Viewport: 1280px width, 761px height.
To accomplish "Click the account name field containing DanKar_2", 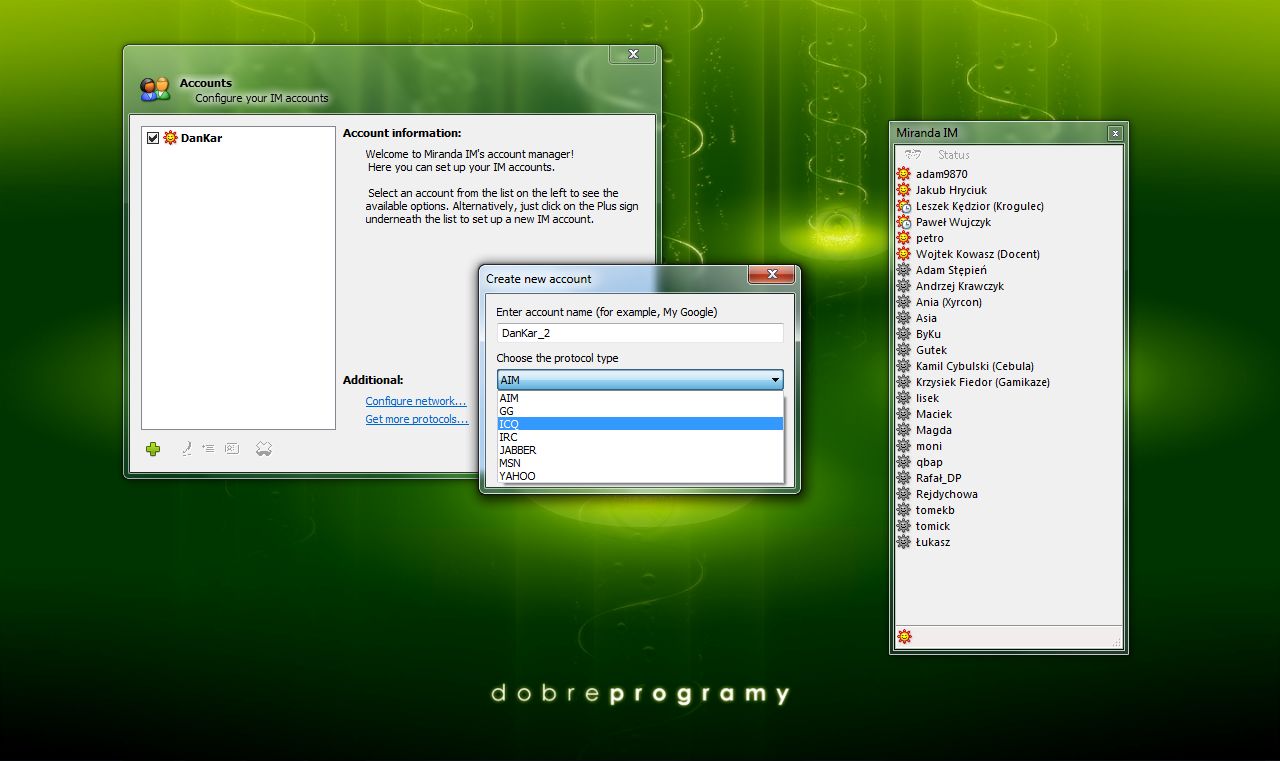I will pyautogui.click(x=640, y=333).
